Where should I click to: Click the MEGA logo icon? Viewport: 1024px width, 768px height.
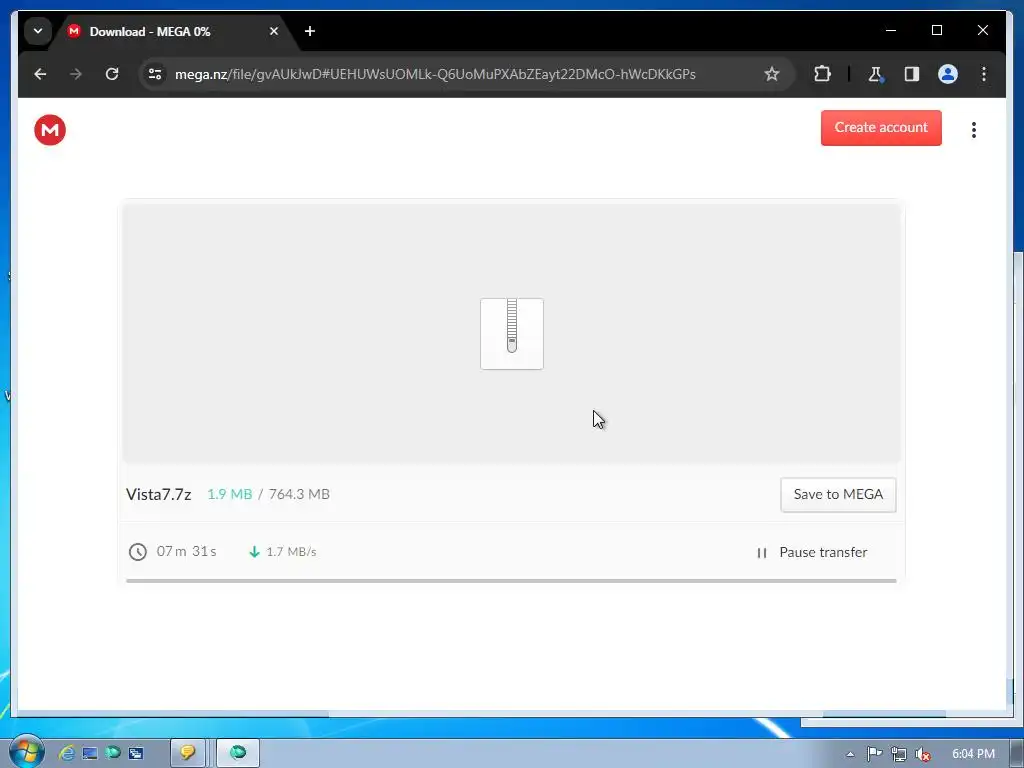pyautogui.click(x=50, y=130)
